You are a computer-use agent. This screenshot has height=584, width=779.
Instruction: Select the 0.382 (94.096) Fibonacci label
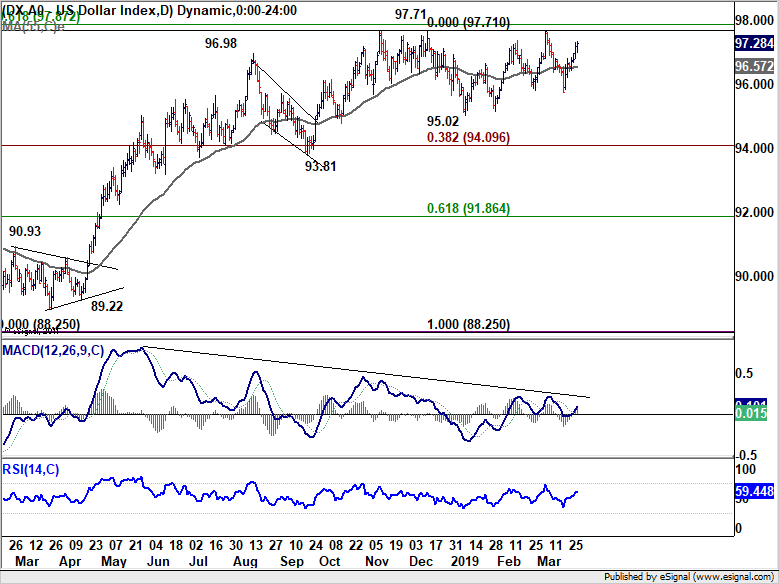468,137
